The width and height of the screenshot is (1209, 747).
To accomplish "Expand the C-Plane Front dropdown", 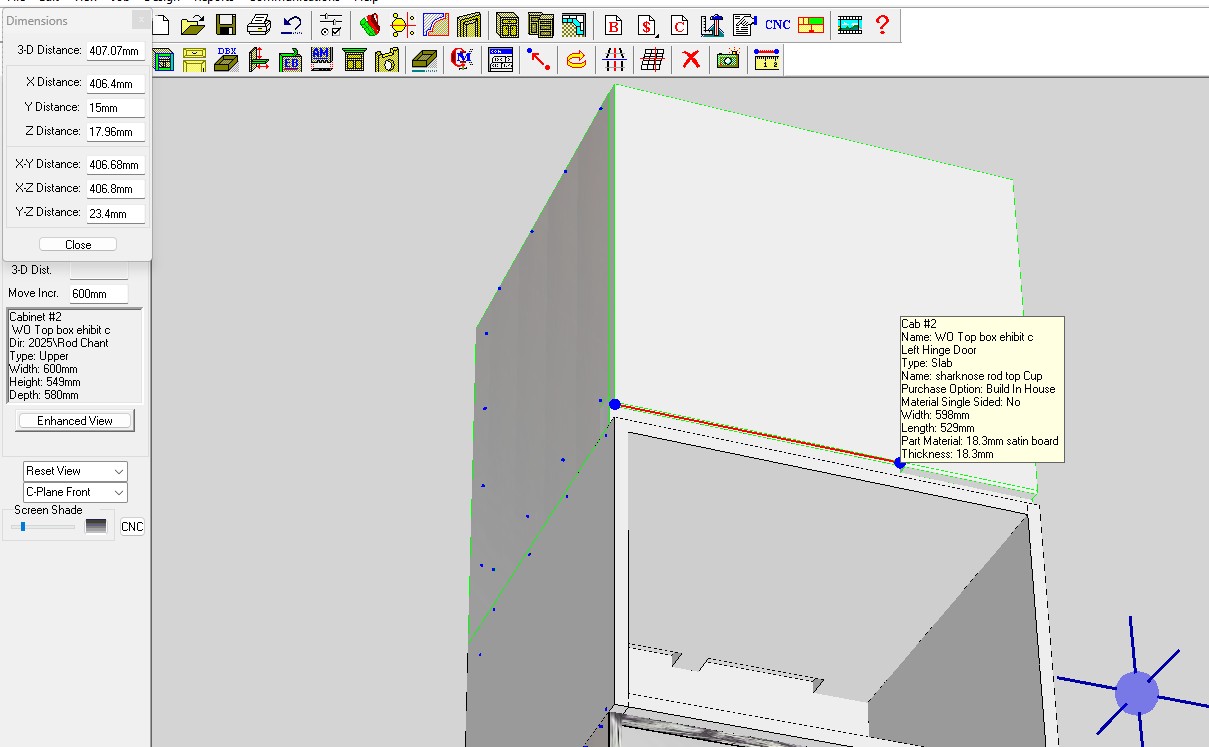I will [76, 492].
